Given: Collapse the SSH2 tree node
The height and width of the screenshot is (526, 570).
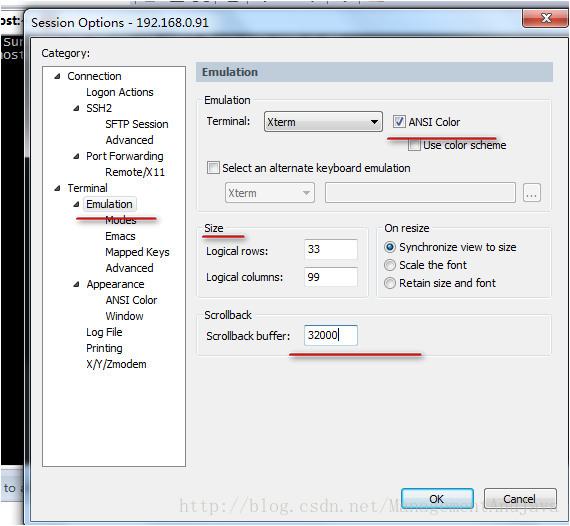Looking at the screenshot, I should tap(76, 108).
